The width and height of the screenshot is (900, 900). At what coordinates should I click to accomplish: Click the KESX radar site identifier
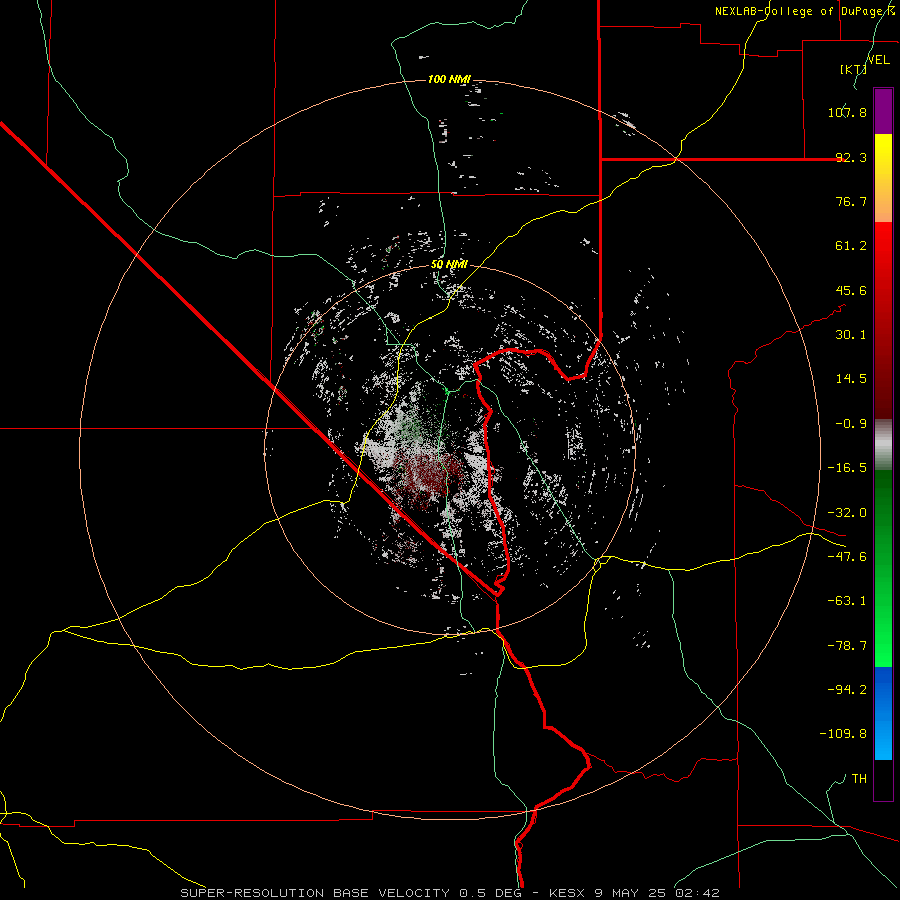568,893
